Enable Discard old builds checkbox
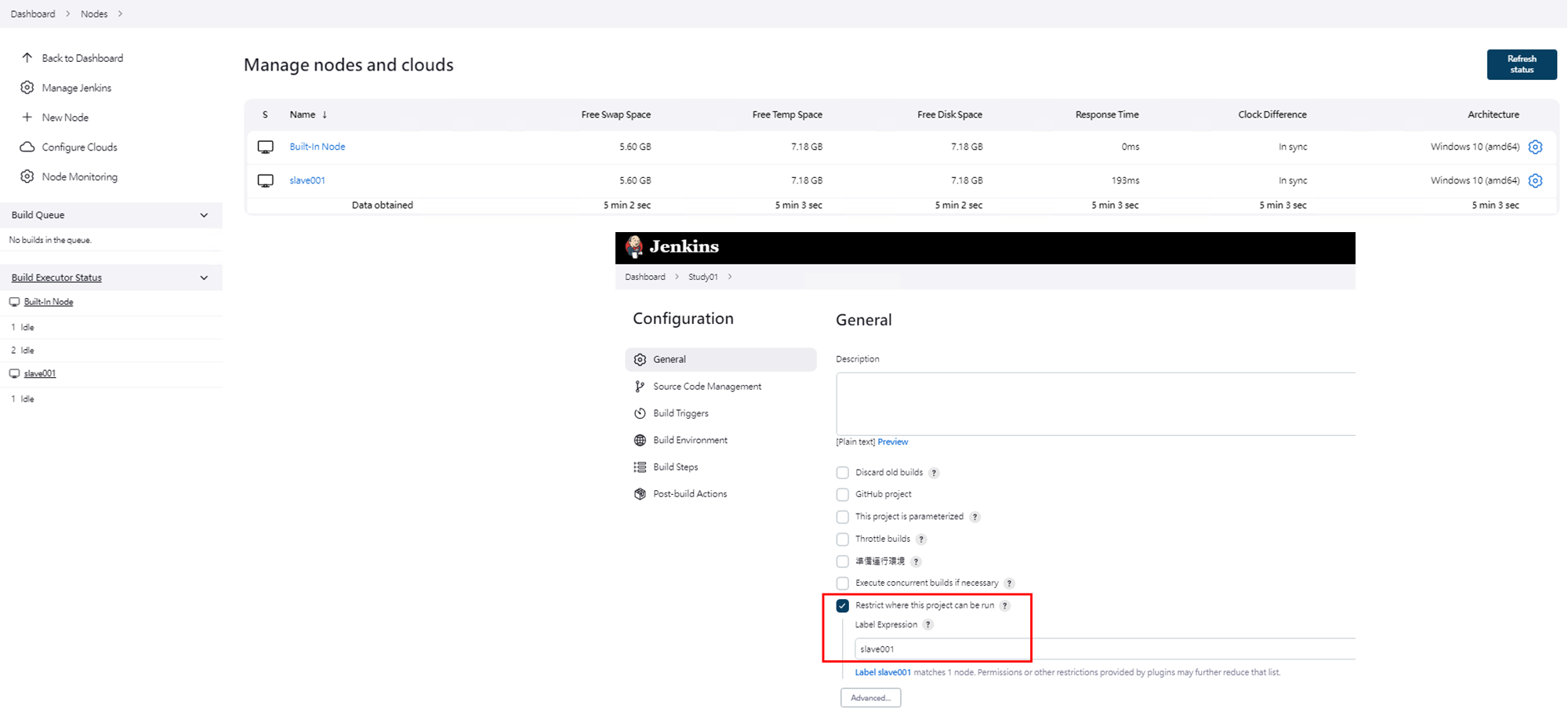 pyautogui.click(x=843, y=473)
